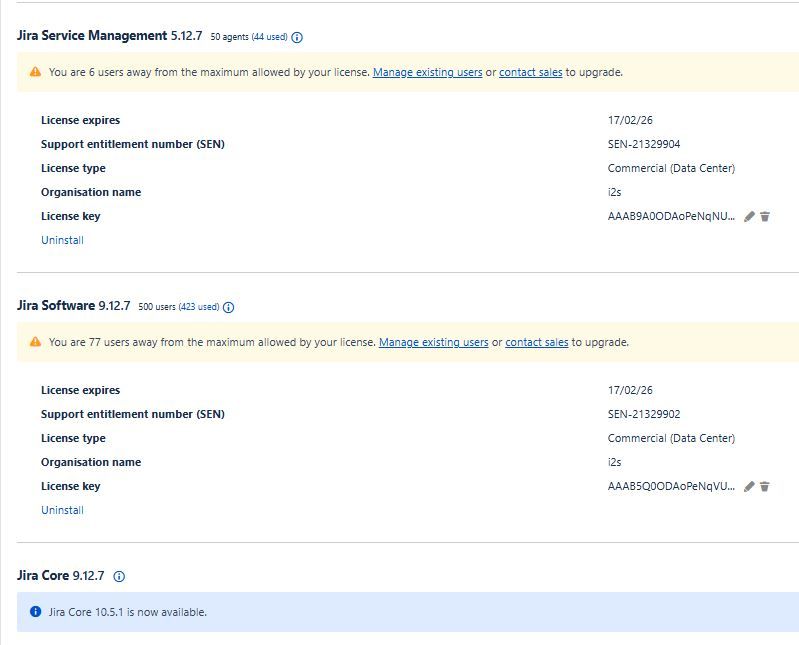Open Manage existing users link for Jira Software
The image size is (799, 645).
[x=434, y=342]
